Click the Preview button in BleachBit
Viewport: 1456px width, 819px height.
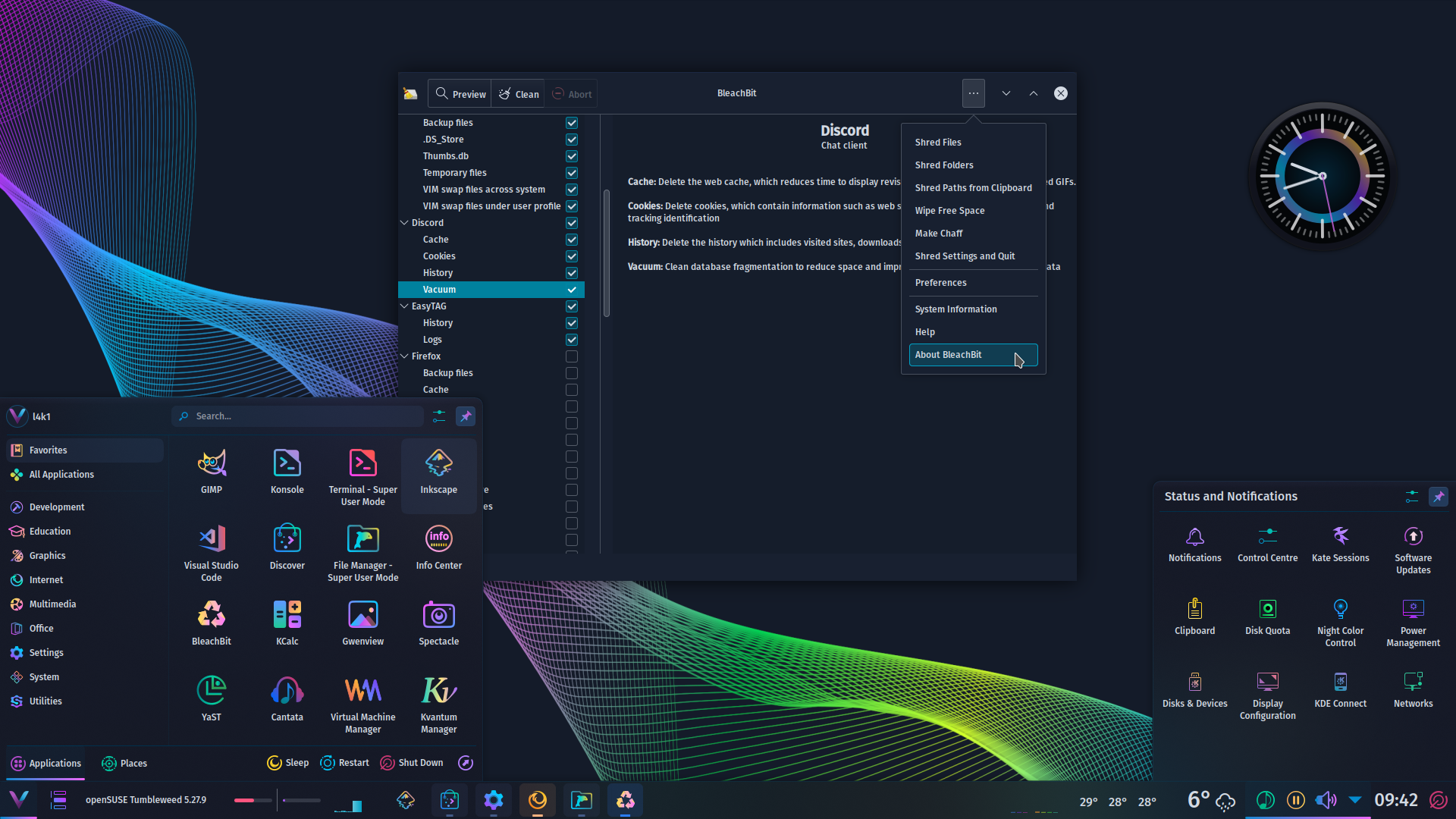(x=460, y=94)
